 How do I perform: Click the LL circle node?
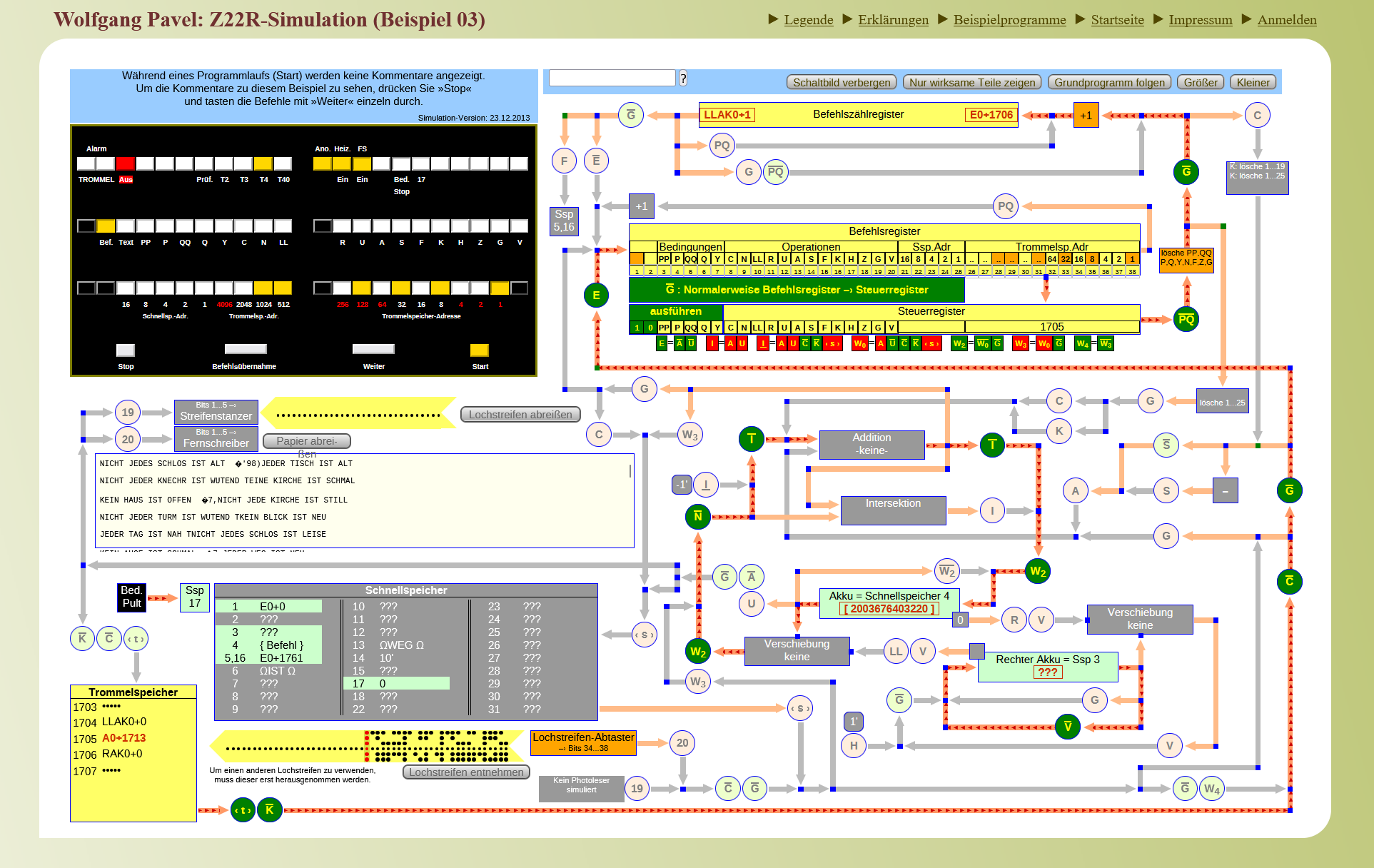(x=896, y=651)
